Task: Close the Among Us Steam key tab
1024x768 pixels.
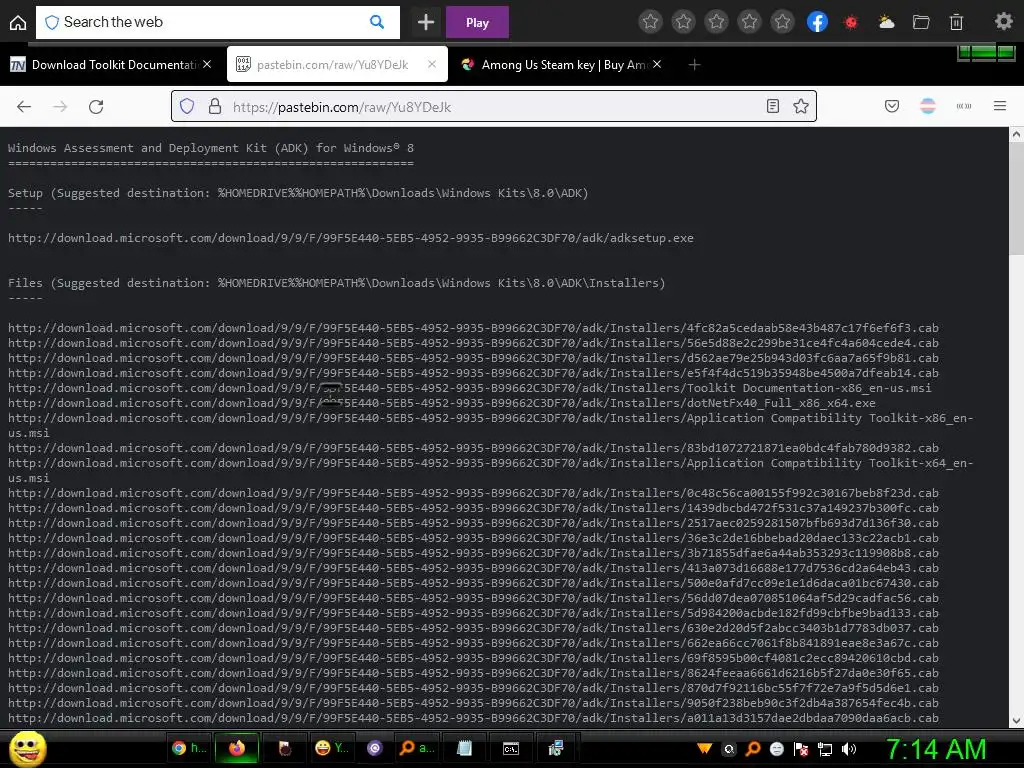Action: tap(657, 64)
